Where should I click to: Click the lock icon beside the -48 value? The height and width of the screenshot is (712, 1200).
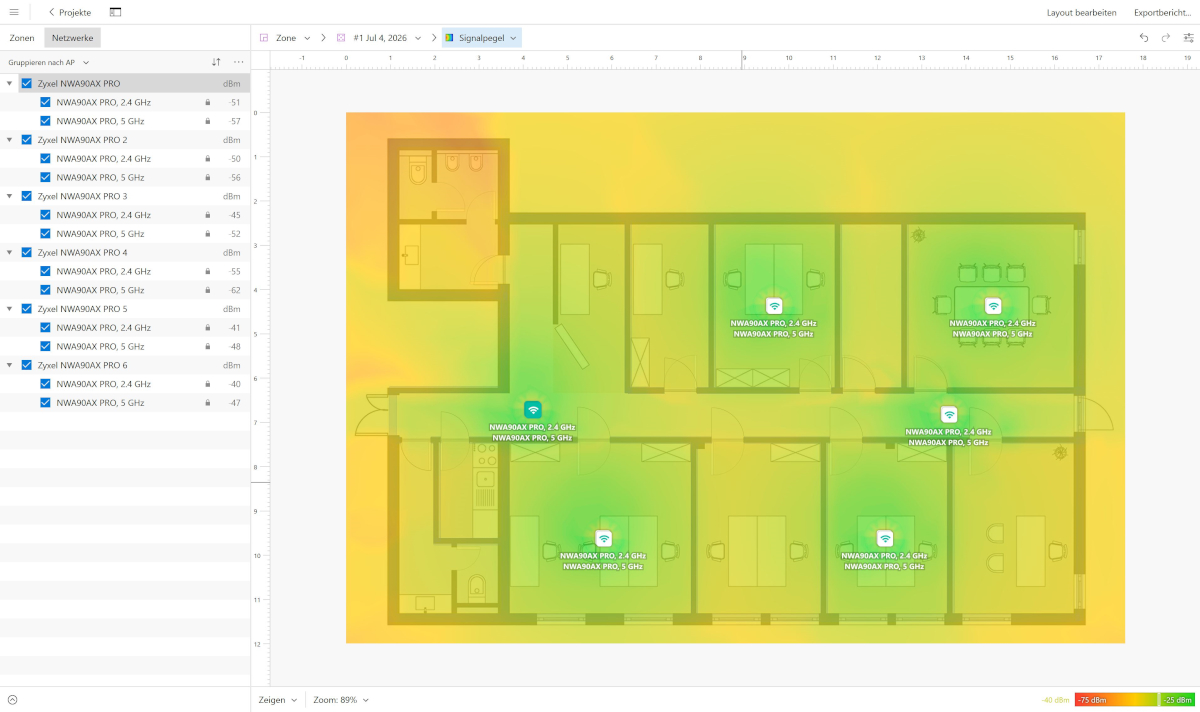point(208,346)
